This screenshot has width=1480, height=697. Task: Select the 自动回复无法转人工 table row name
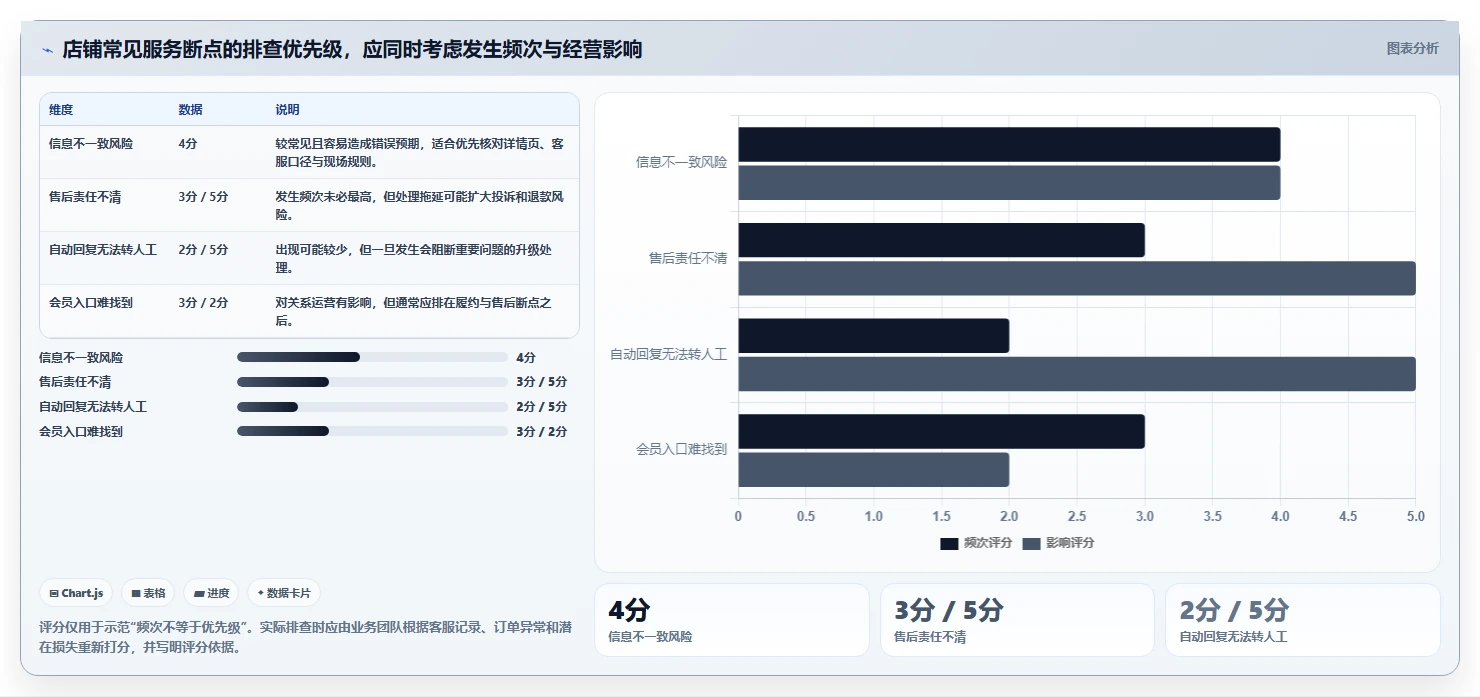coord(103,250)
